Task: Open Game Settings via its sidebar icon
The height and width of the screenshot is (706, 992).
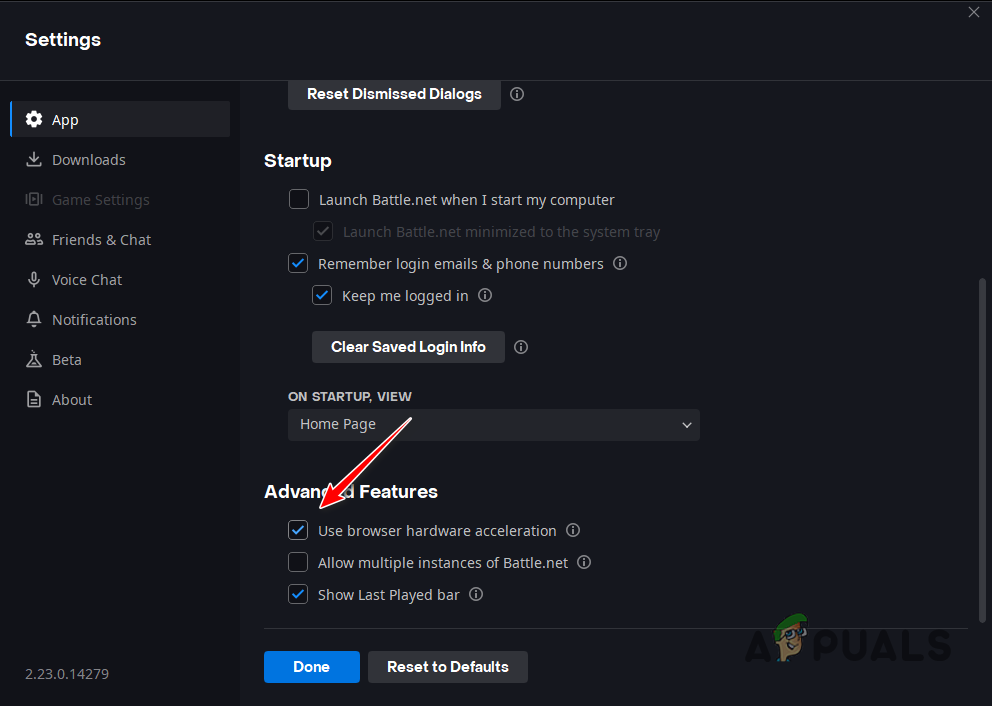Action: point(33,199)
